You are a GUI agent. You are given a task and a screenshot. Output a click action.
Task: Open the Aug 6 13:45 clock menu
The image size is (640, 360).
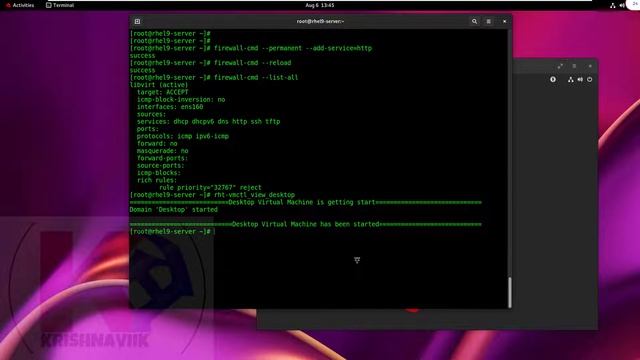point(320,5)
